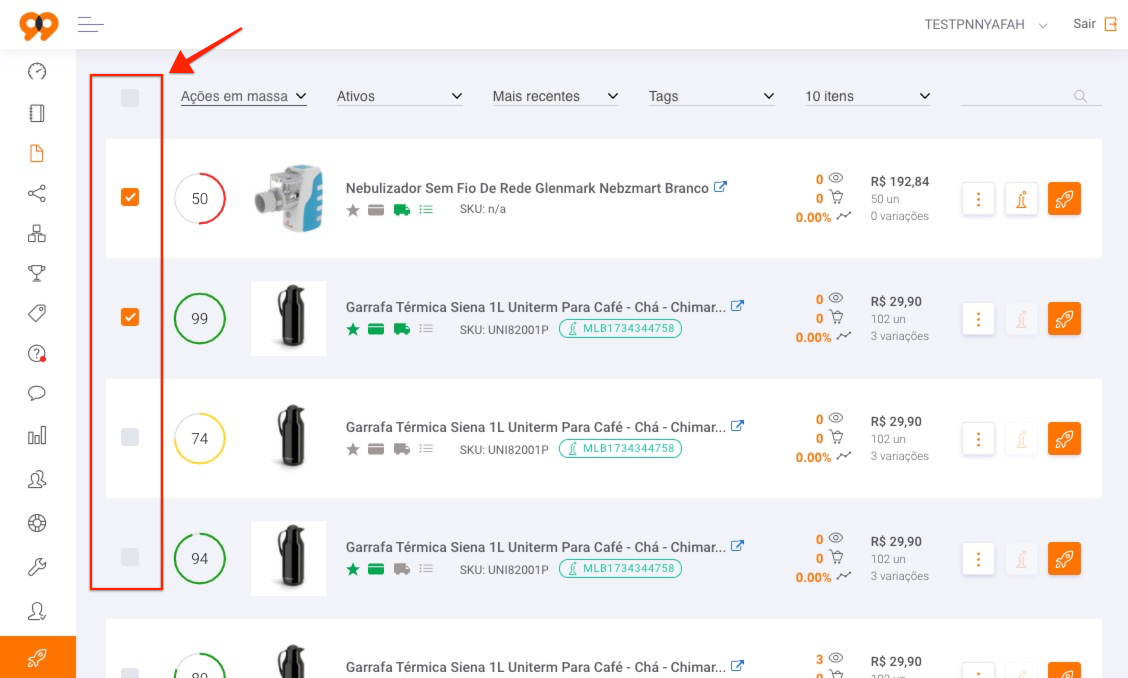Open the price tag sidebar icon

point(37,313)
